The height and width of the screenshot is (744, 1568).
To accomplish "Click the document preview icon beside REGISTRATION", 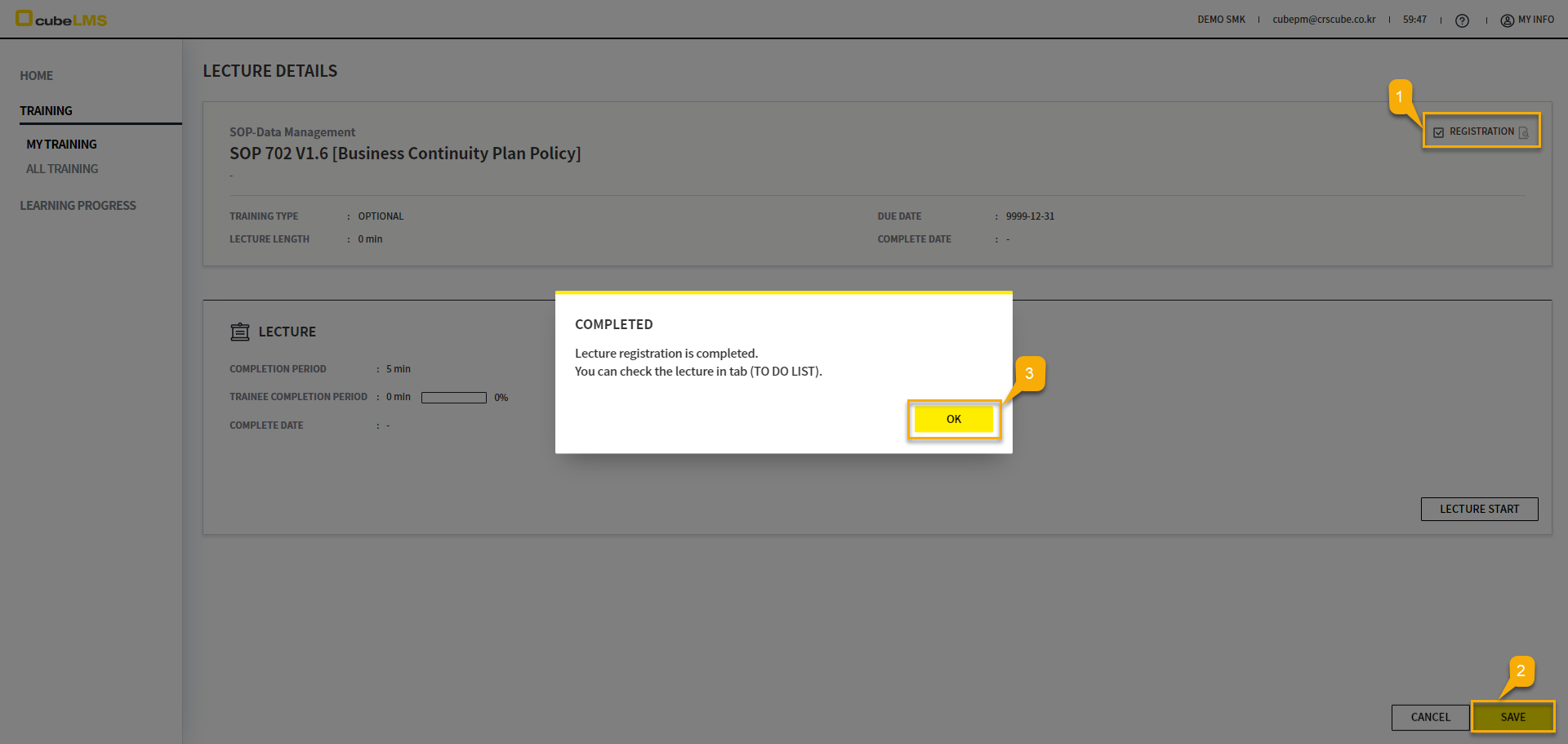I will click(1524, 132).
